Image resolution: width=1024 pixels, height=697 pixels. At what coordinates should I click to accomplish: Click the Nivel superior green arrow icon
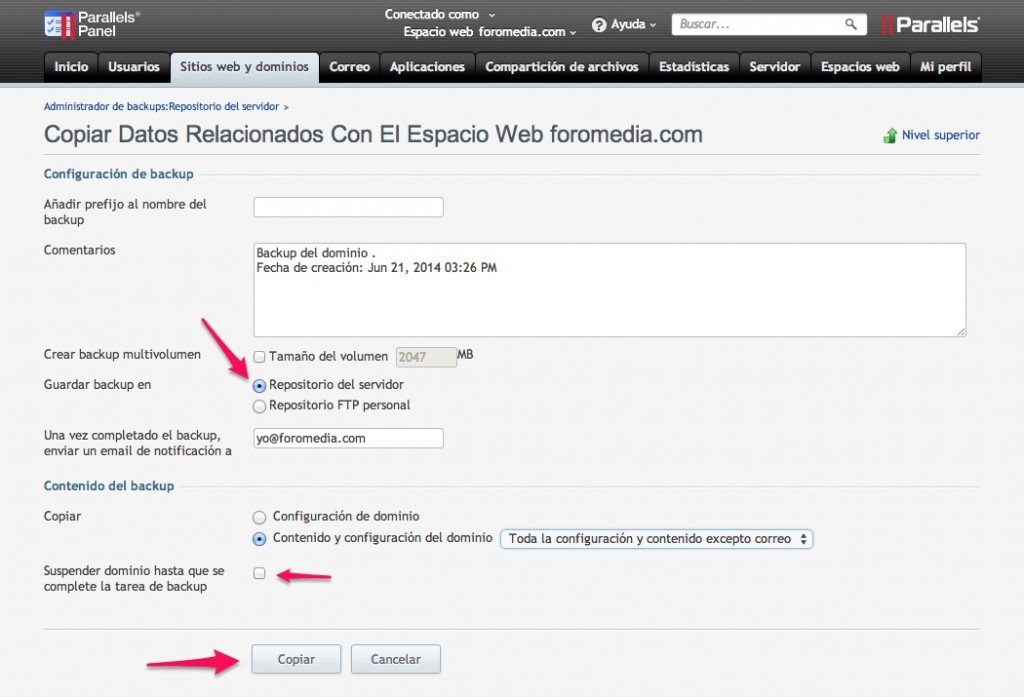(x=889, y=136)
